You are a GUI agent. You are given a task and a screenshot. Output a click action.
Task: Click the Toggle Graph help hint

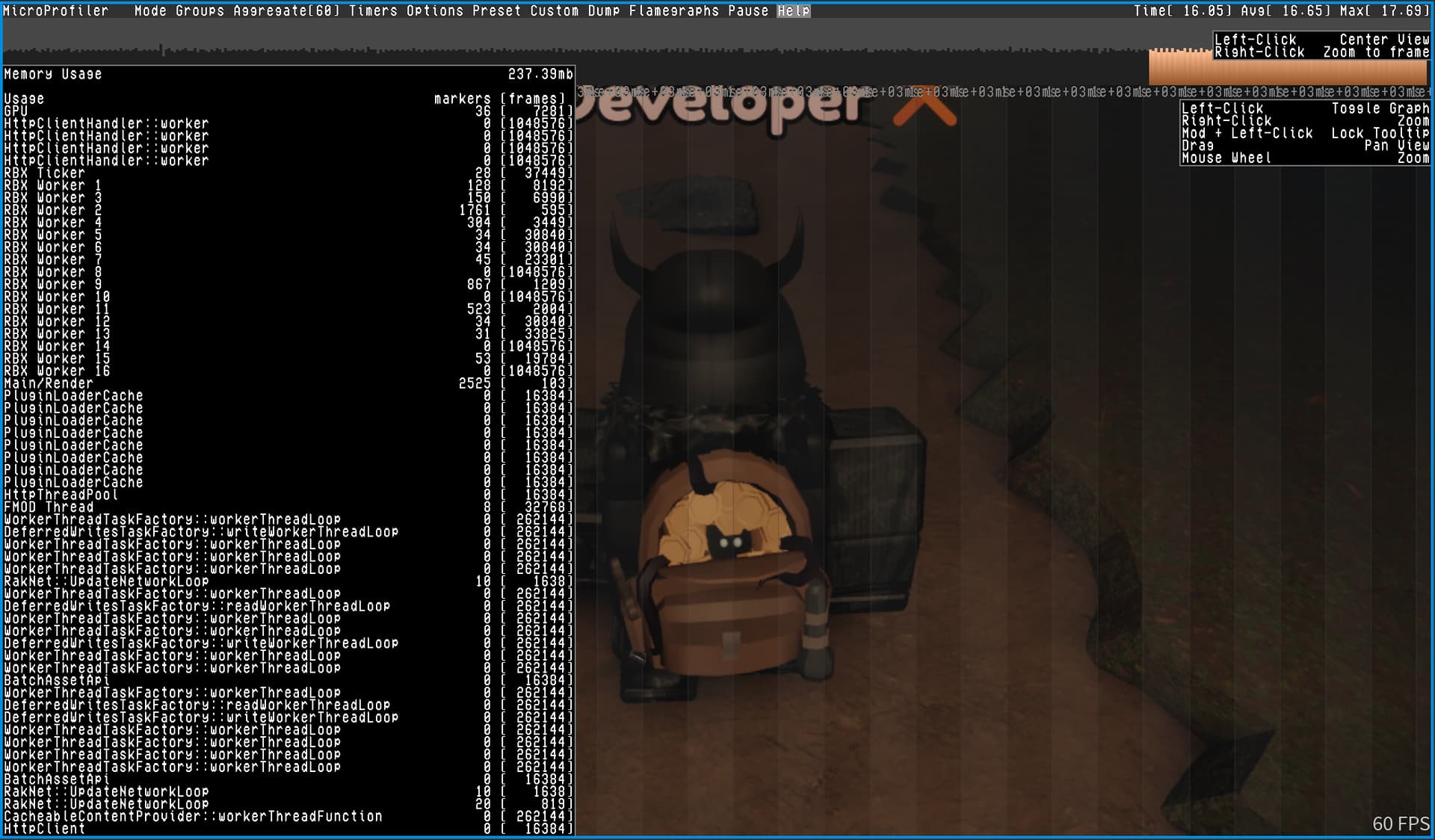[1380, 108]
